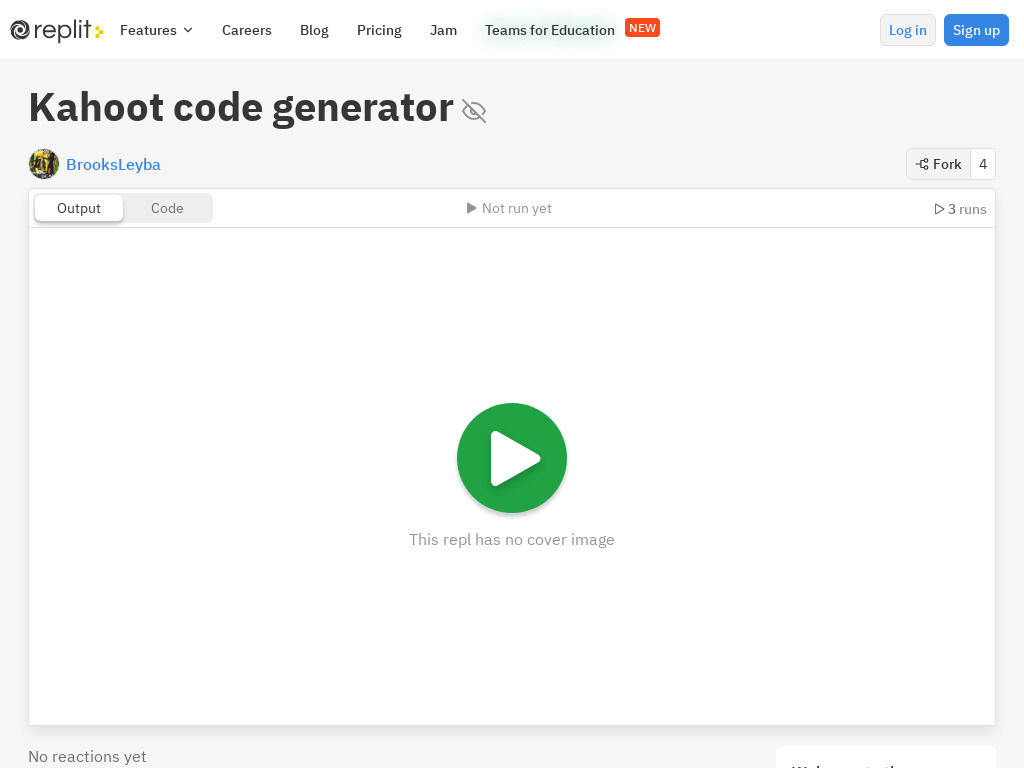The height and width of the screenshot is (768, 1024).
Task: Click the Not run yet status
Action: [x=509, y=208]
